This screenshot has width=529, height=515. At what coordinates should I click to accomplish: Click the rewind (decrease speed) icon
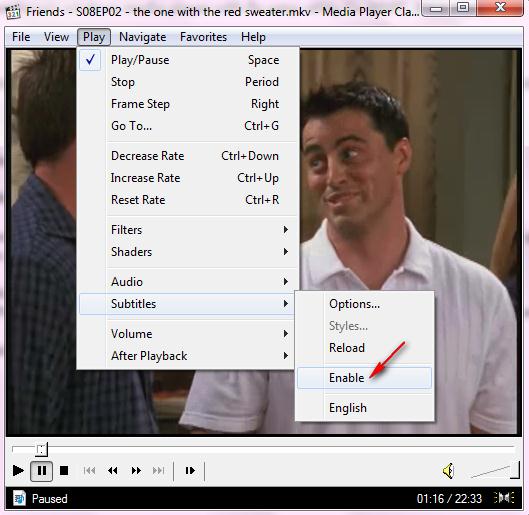(112, 470)
